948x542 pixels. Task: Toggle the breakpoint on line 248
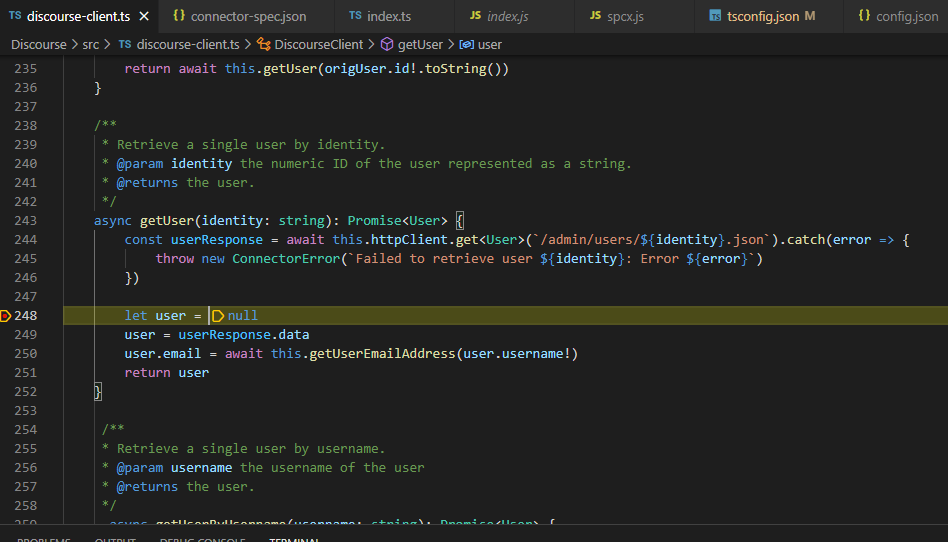point(5,315)
